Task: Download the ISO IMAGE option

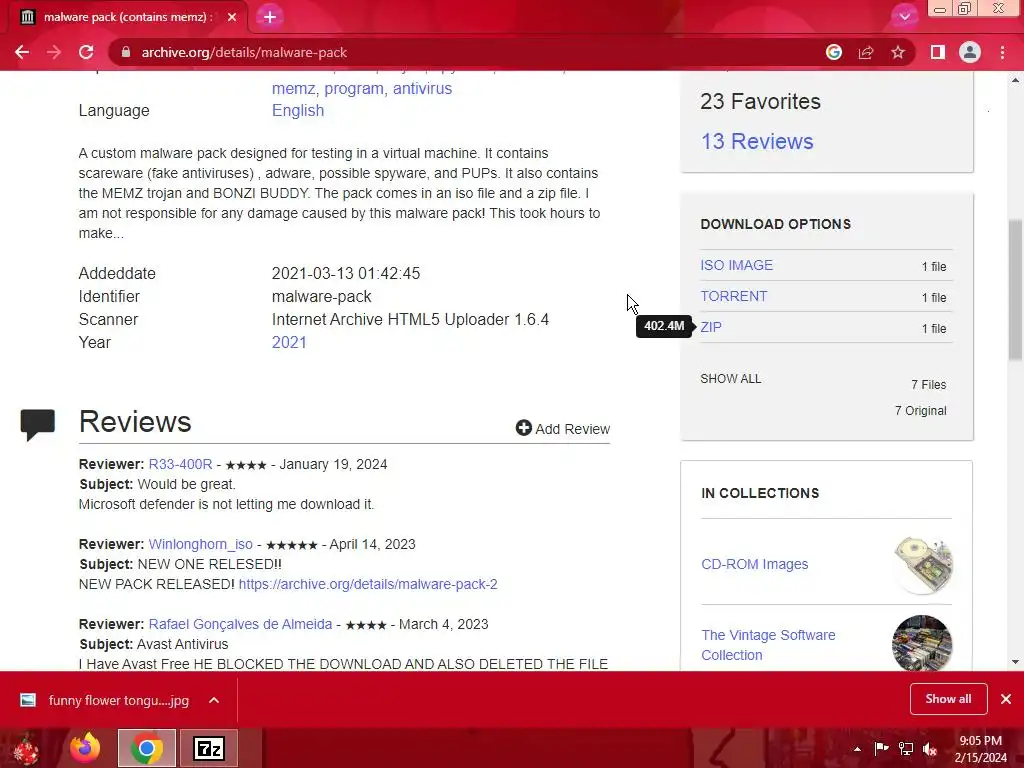Action: pos(737,265)
